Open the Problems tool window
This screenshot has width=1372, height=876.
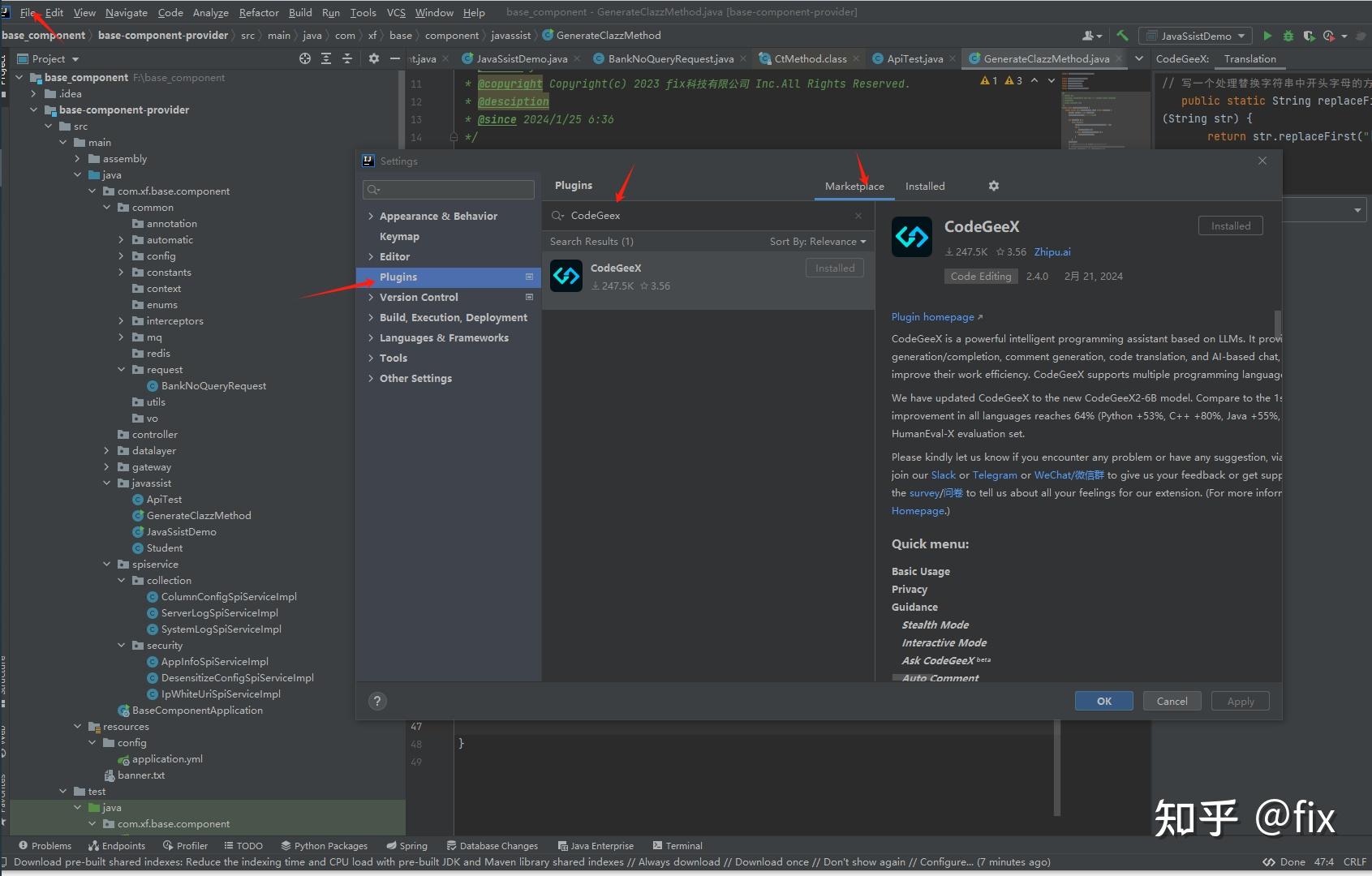click(x=45, y=845)
